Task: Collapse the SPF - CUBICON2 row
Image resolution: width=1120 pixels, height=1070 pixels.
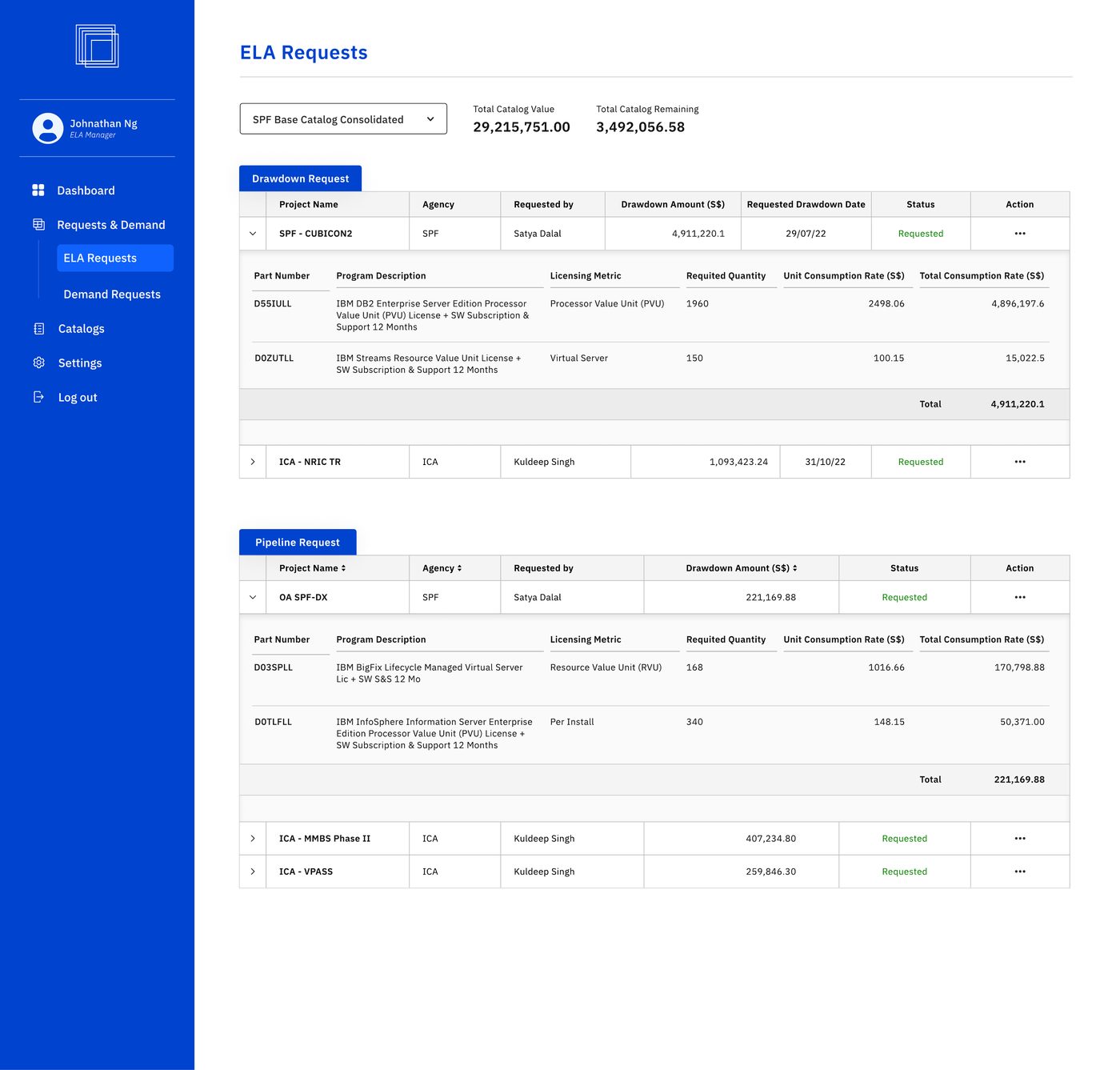Action: click(x=253, y=234)
